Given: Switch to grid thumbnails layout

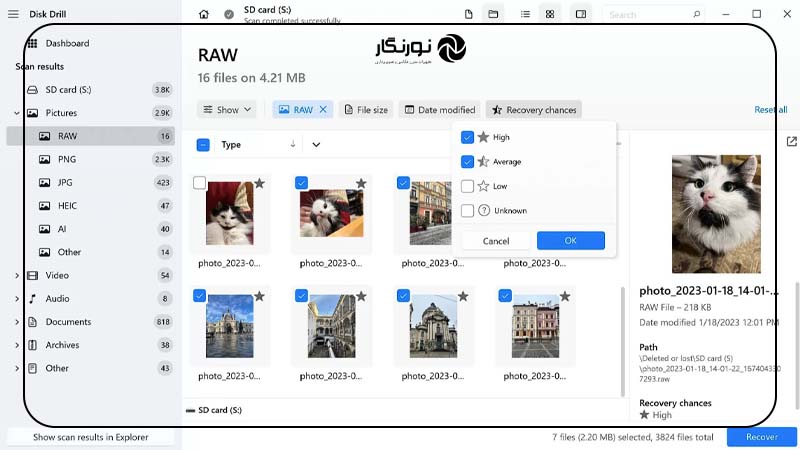Looking at the screenshot, I should coord(550,14).
